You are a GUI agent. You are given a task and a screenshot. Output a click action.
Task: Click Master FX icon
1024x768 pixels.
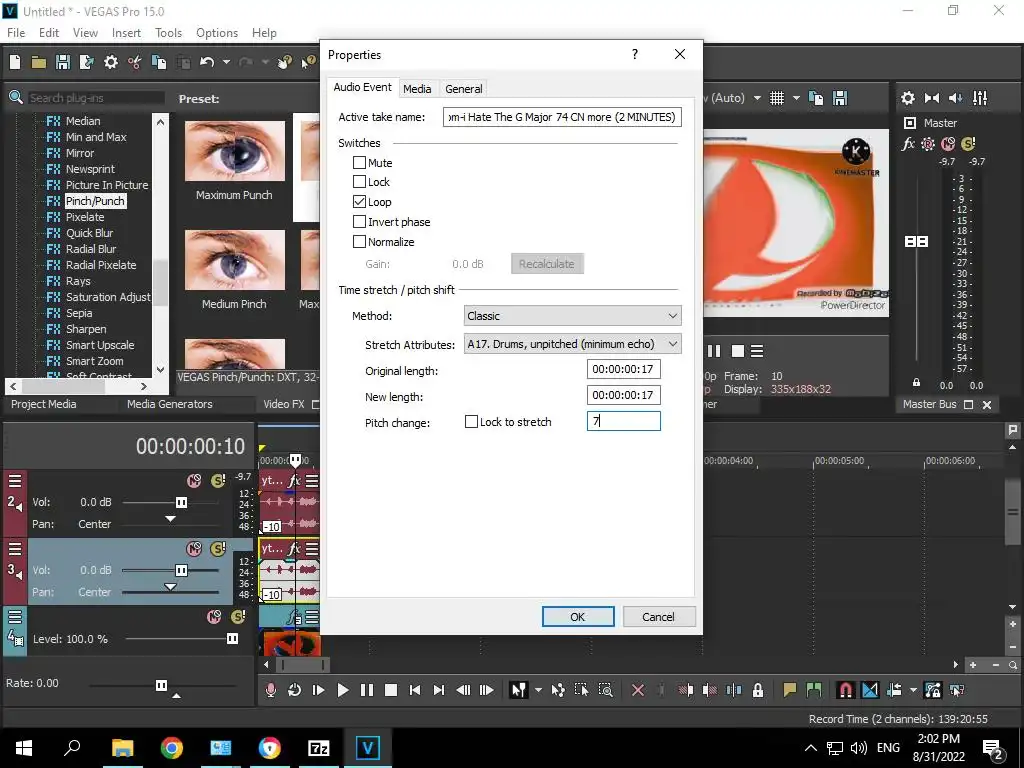(908, 144)
